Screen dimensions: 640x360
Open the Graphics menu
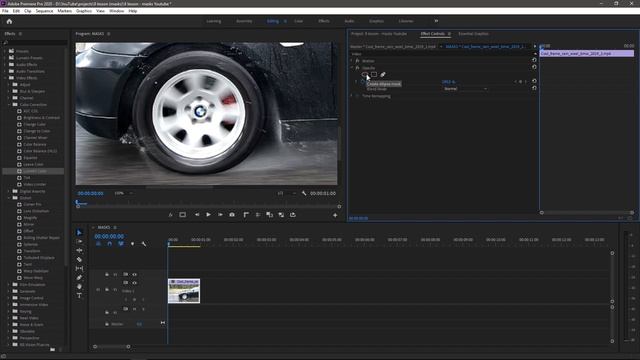coord(84,11)
